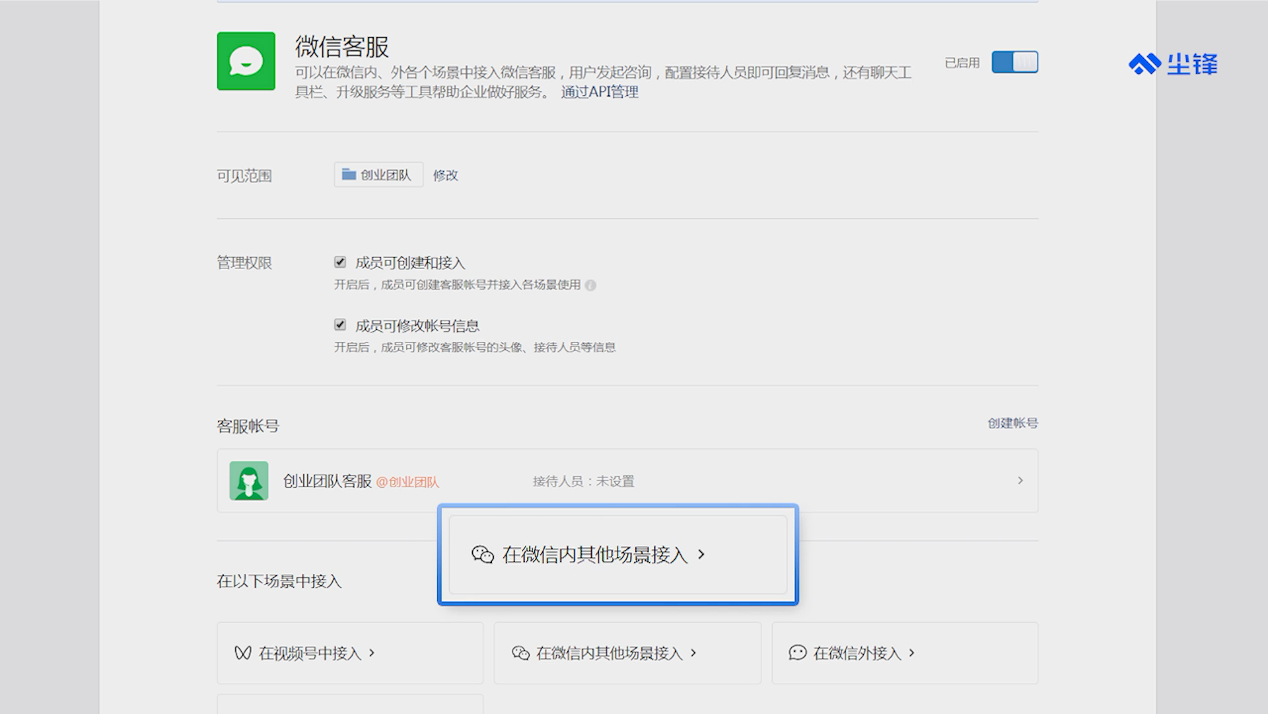Click the 可见范围 label

pyautogui.click(x=244, y=176)
